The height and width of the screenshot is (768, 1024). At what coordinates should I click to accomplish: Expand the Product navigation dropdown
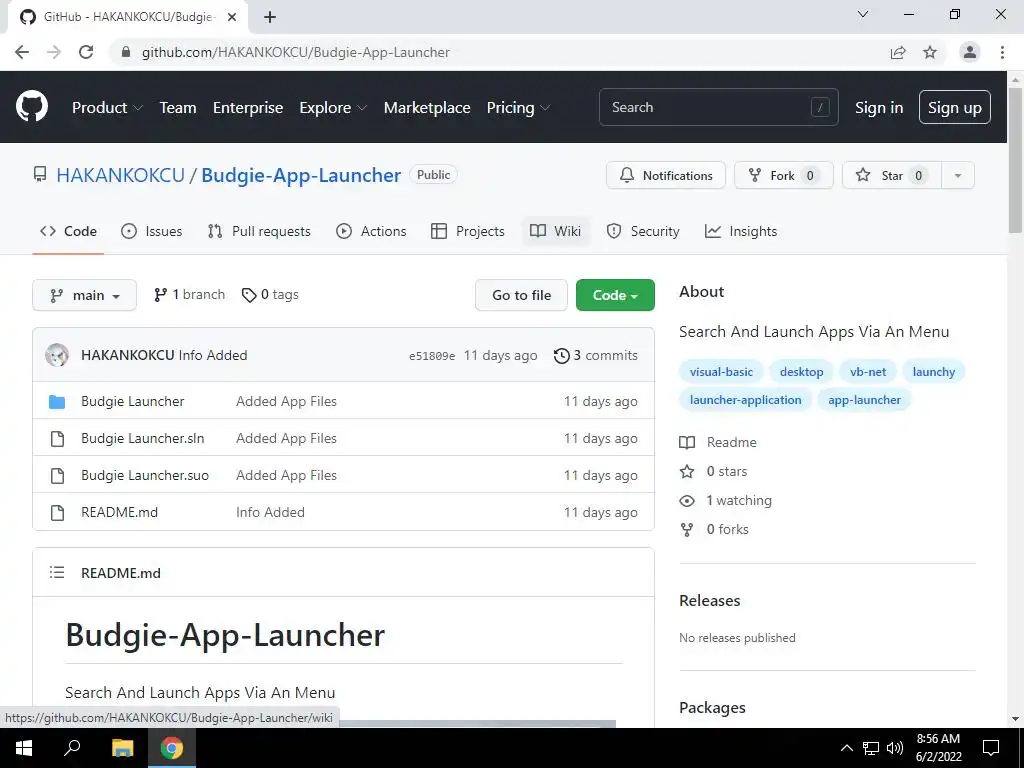pos(107,107)
